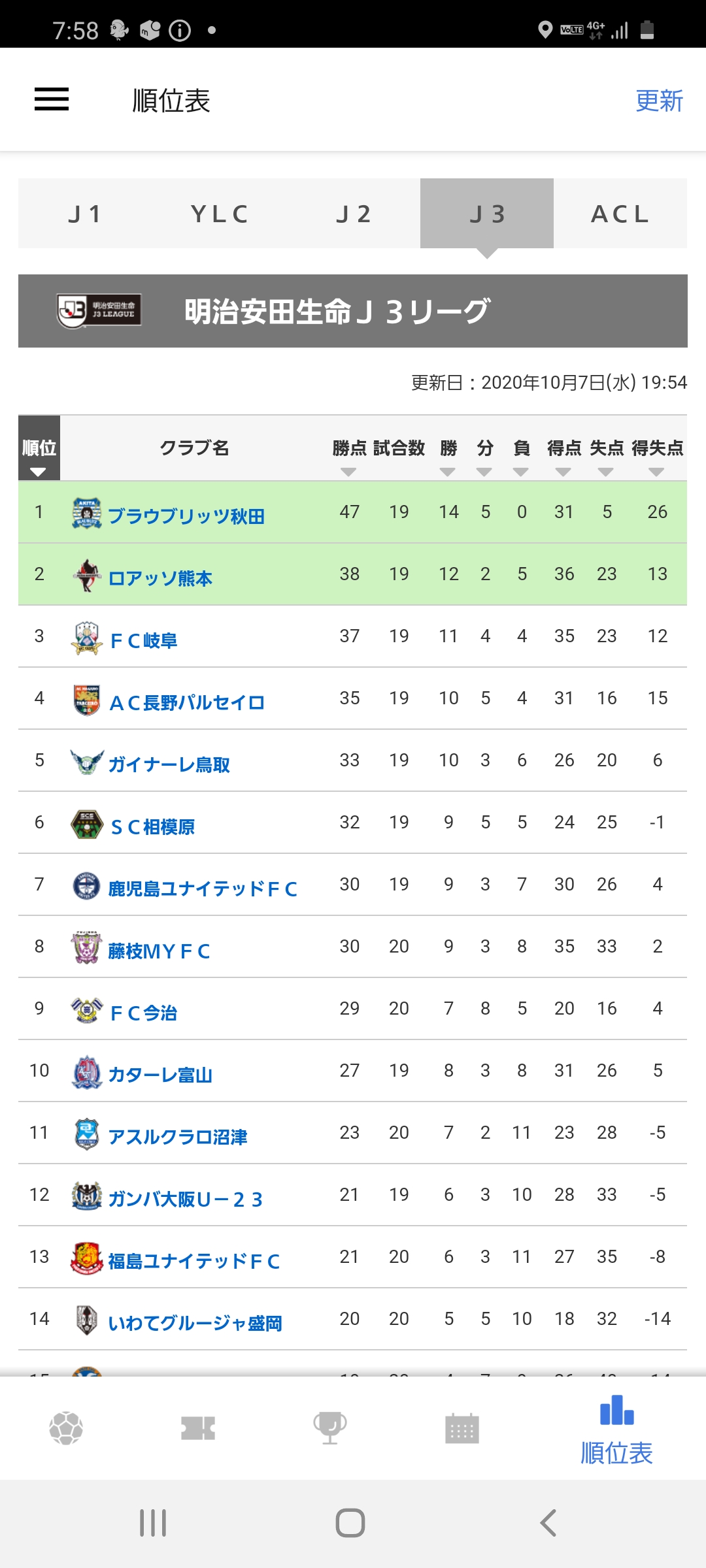Switch to the ACL tab
The width and height of the screenshot is (706, 1568).
(x=620, y=214)
